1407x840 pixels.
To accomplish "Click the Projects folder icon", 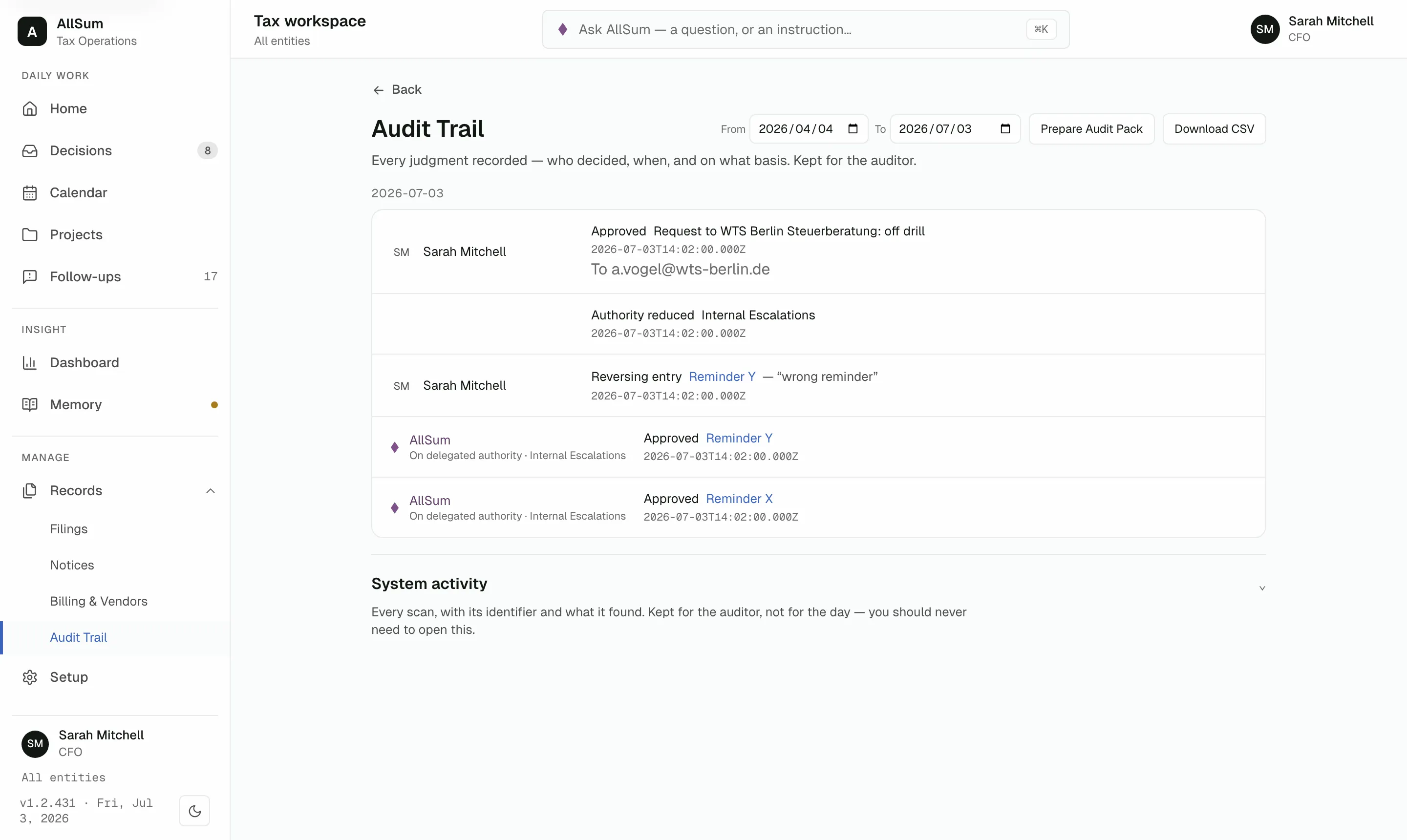I will (x=29, y=234).
